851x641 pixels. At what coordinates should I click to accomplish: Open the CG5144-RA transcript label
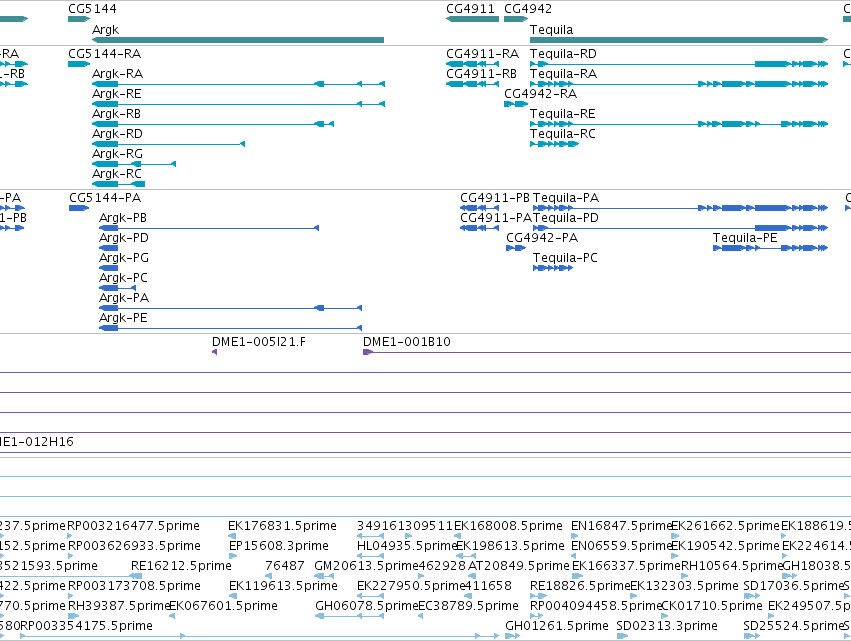104,54
